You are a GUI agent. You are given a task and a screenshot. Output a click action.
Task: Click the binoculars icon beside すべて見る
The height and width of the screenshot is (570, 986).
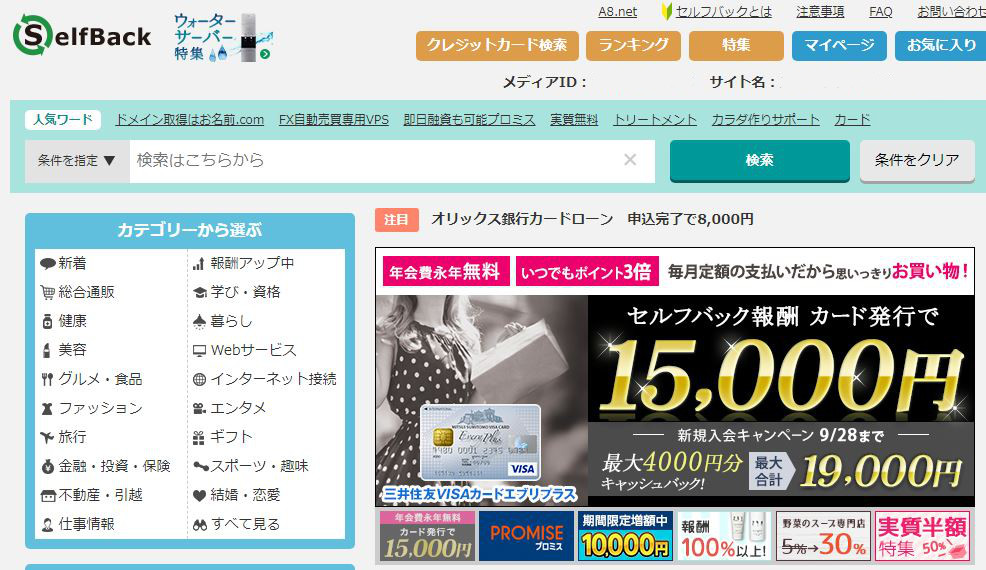(x=200, y=525)
